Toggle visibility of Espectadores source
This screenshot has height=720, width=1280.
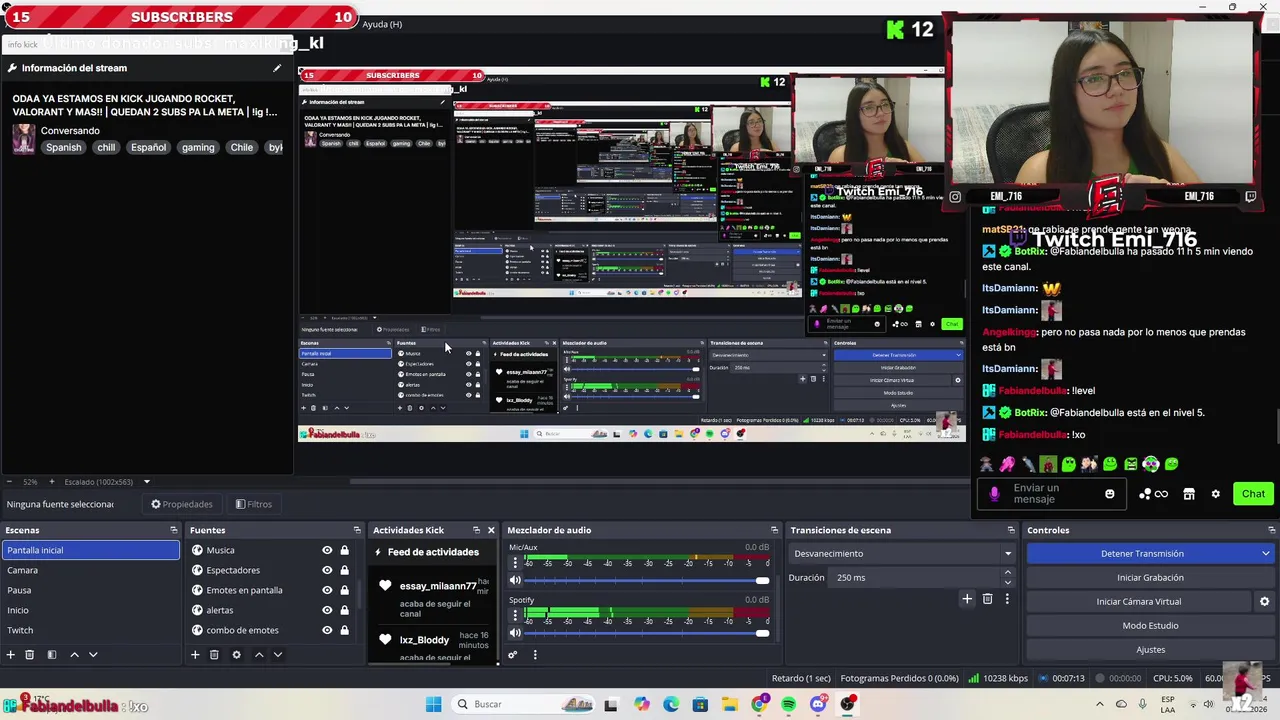point(327,570)
